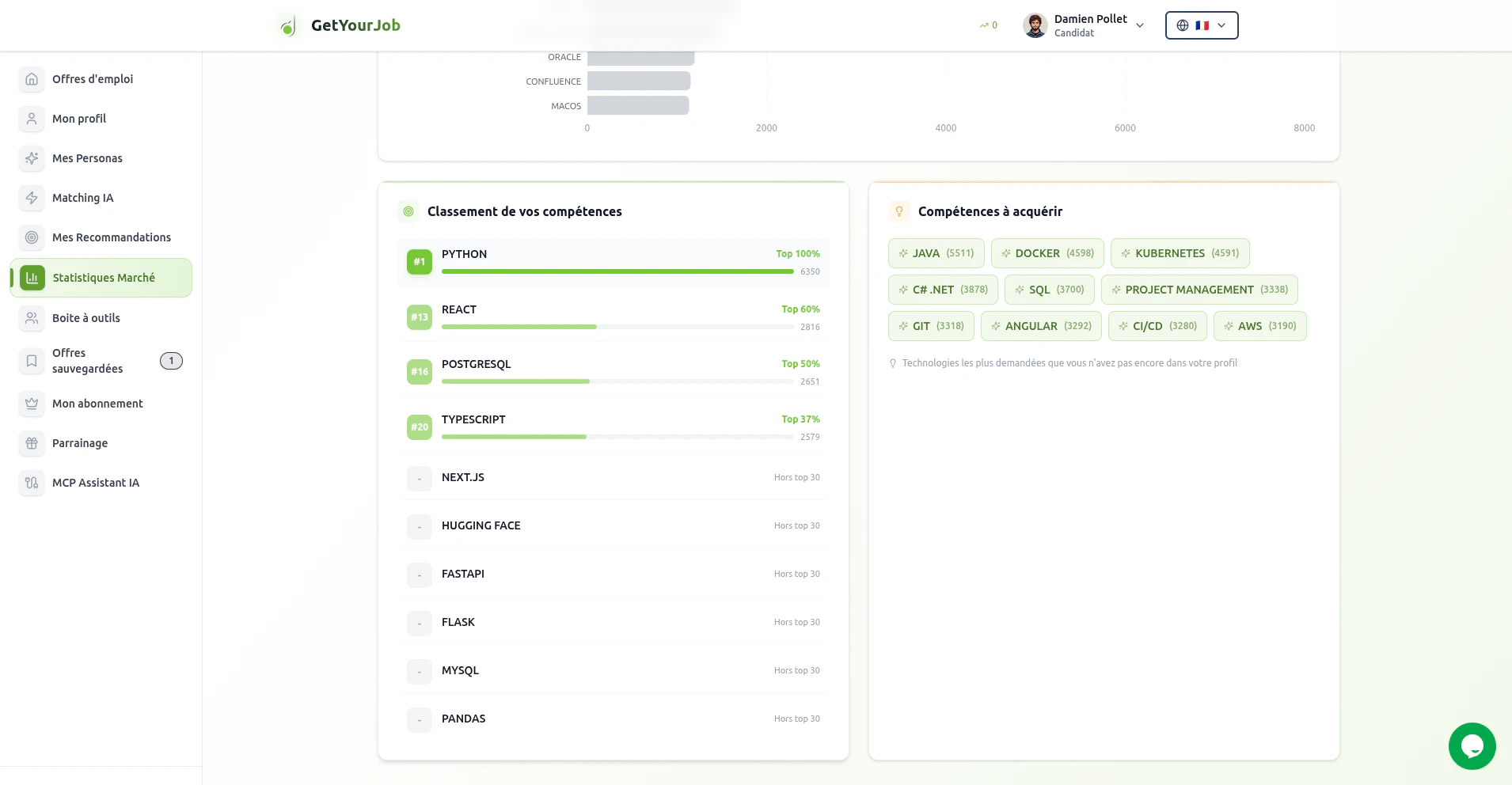Screen dimensions: 1512x785
Task: Open the chat support bubble
Action: (1471, 745)
